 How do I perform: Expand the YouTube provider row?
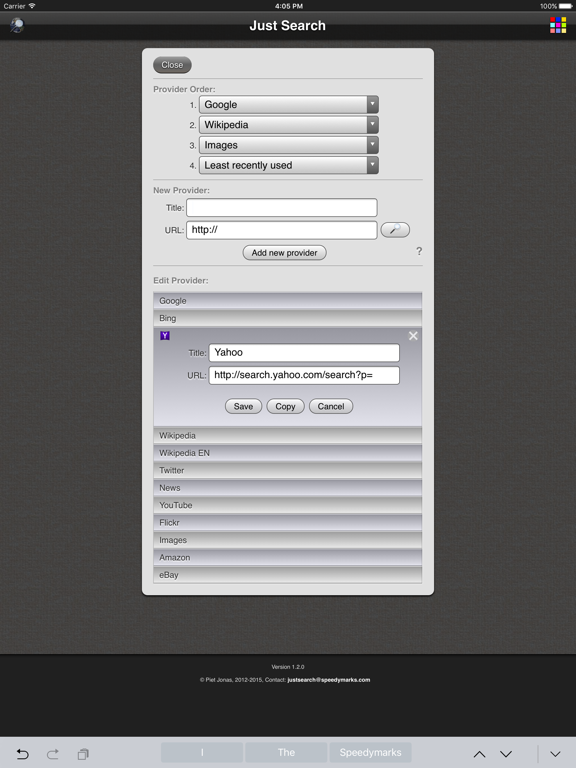[288, 505]
